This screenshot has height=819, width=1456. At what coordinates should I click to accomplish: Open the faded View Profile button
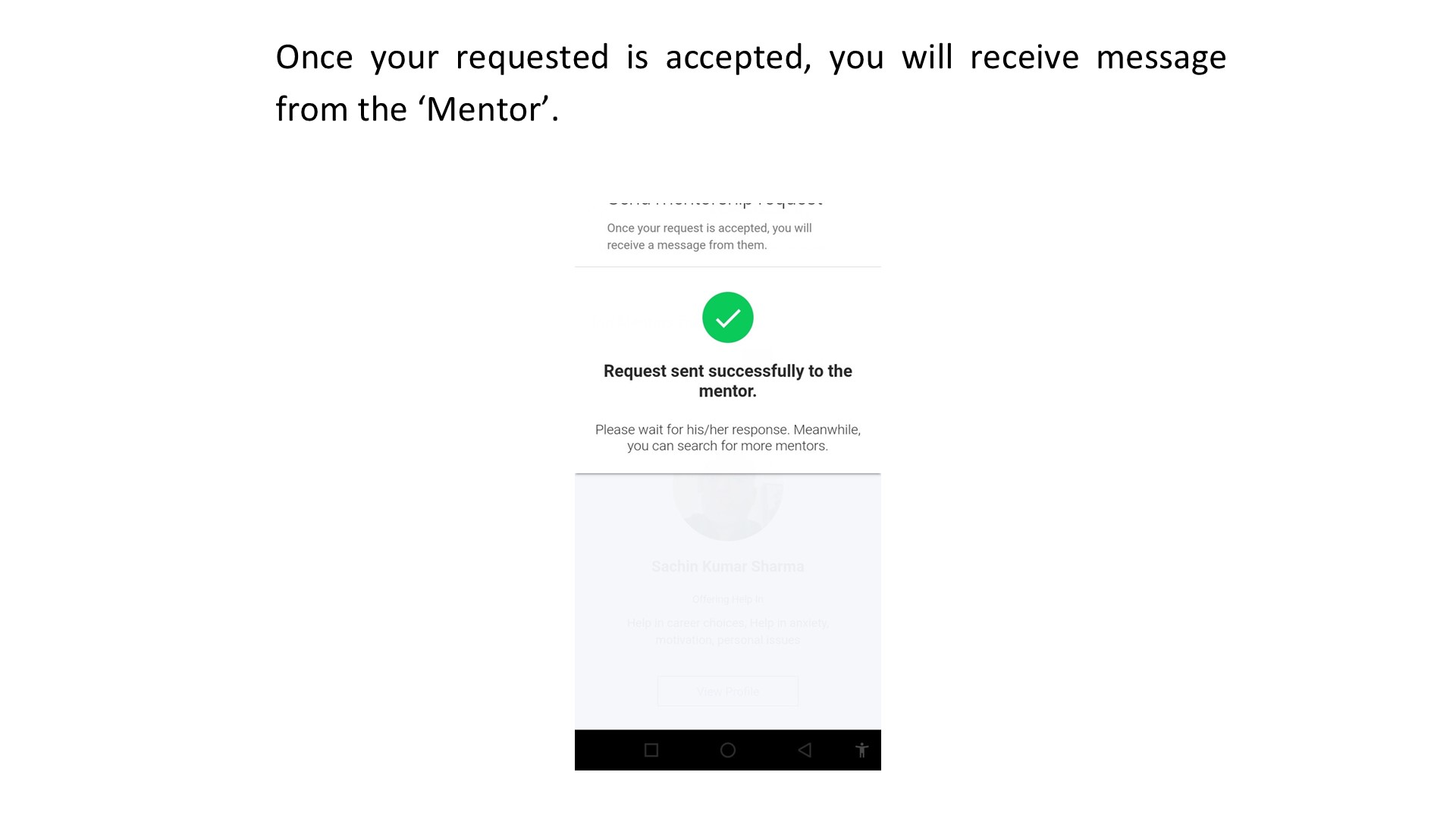click(x=728, y=692)
